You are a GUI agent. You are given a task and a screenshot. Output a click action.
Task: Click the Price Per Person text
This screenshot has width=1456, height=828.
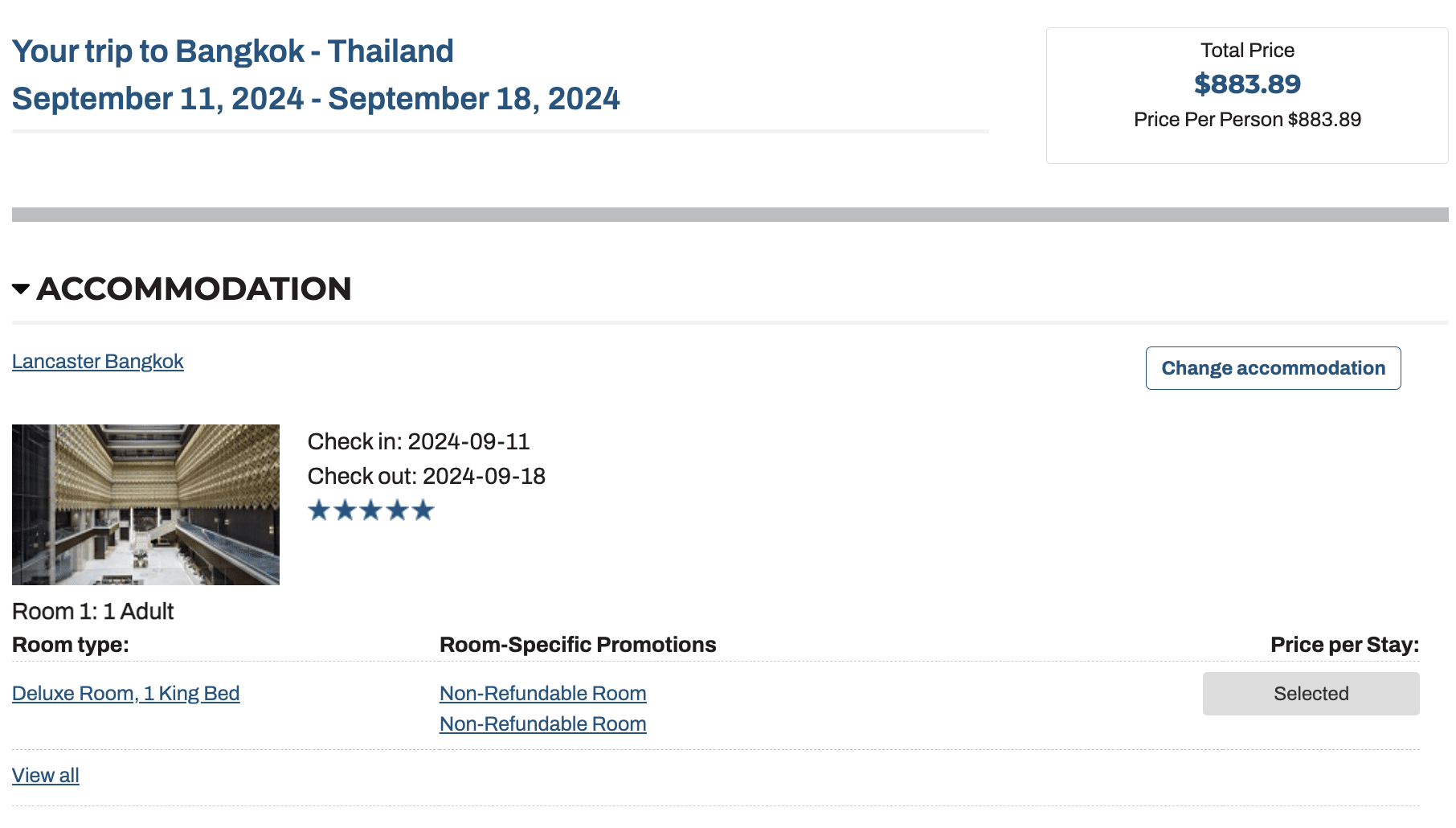coord(1247,120)
